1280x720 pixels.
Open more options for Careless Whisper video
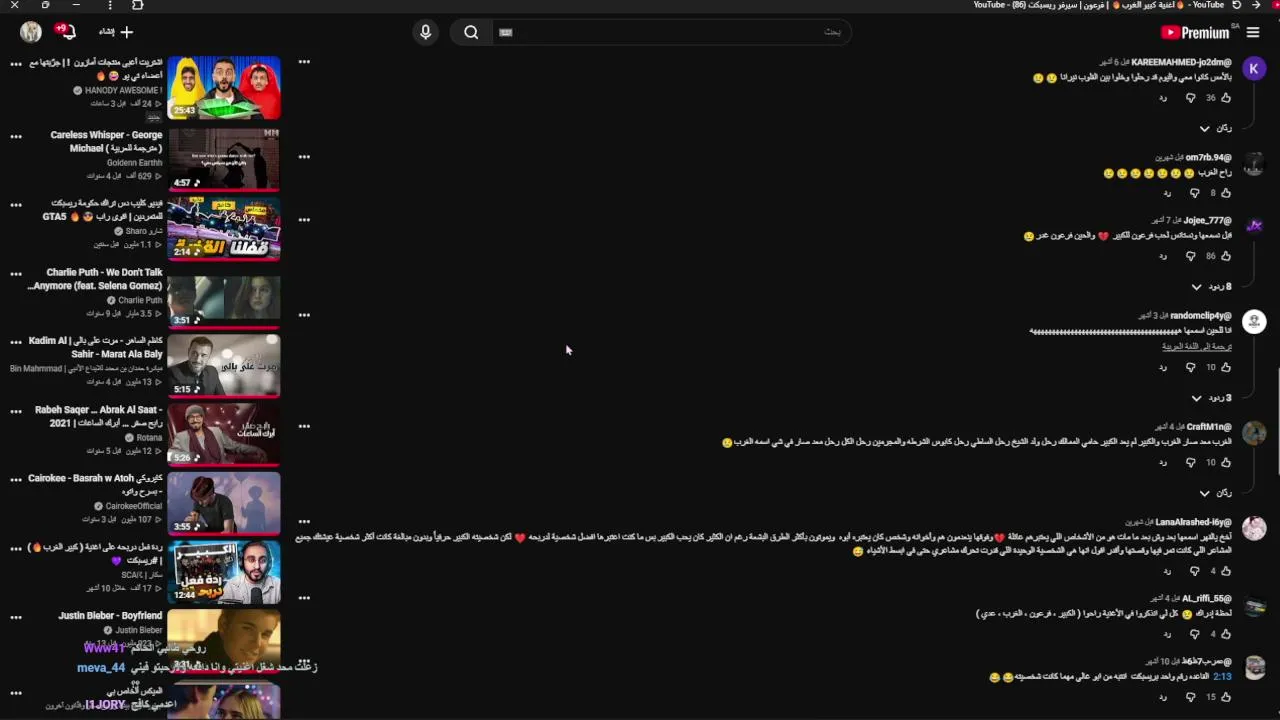tap(16, 136)
